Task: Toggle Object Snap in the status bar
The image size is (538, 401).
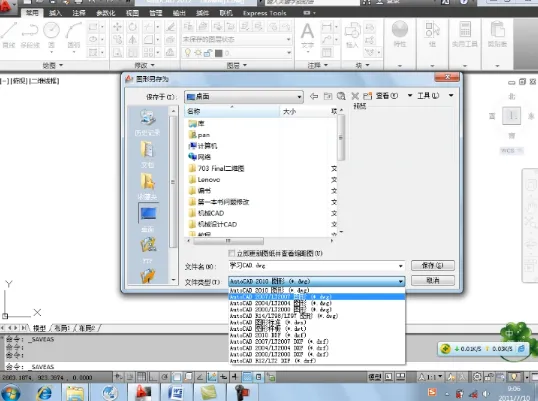Action: tap(177, 377)
